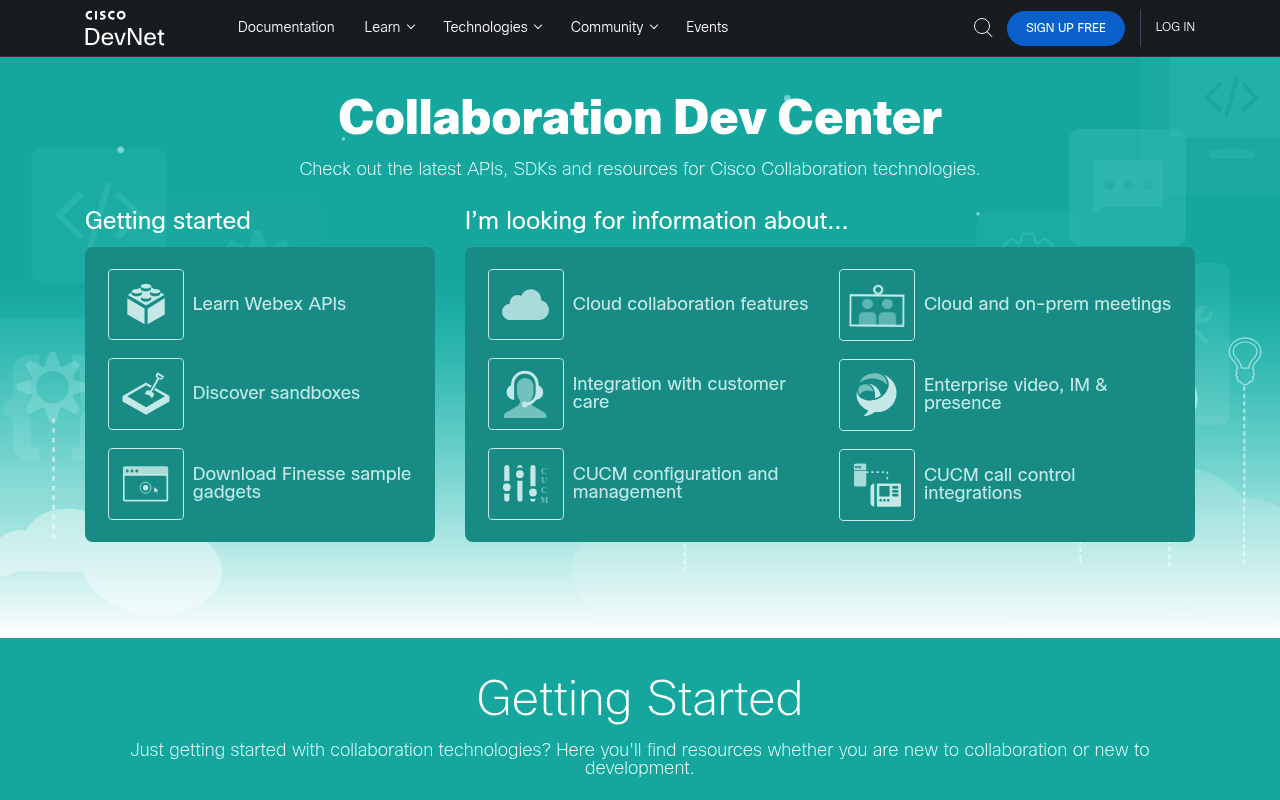The width and height of the screenshot is (1280, 800).
Task: Open Cloud and on-prem meetings link
Action: [x=1047, y=304]
